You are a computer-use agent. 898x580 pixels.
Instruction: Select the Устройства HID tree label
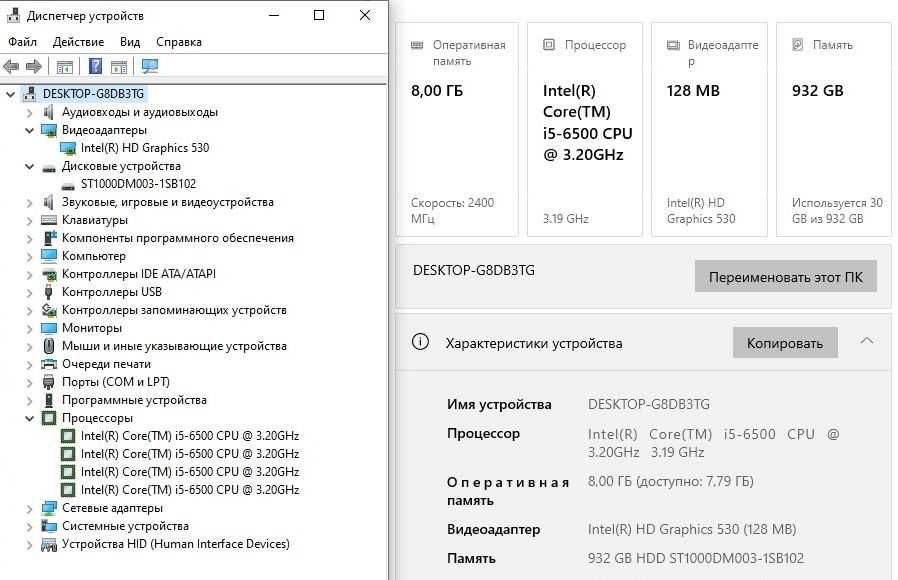pyautogui.click(x=176, y=544)
